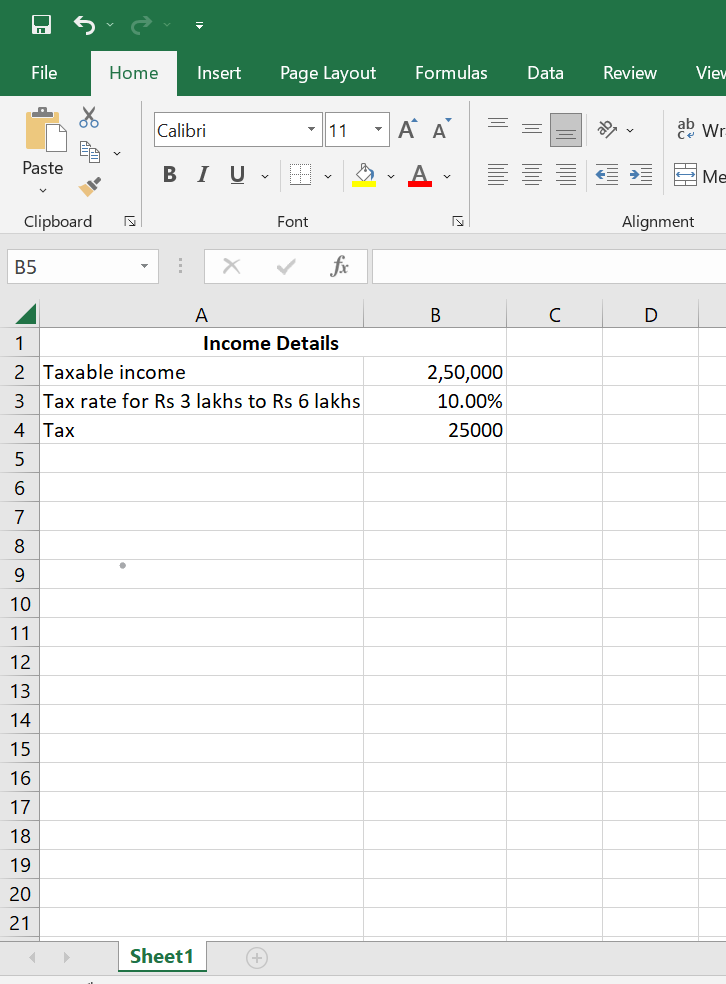Open Insert Function fx dialog
The height and width of the screenshot is (984, 726).
(339, 267)
